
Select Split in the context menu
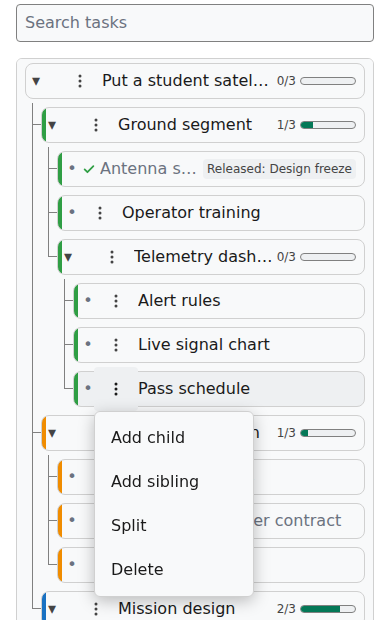click(x=174, y=525)
